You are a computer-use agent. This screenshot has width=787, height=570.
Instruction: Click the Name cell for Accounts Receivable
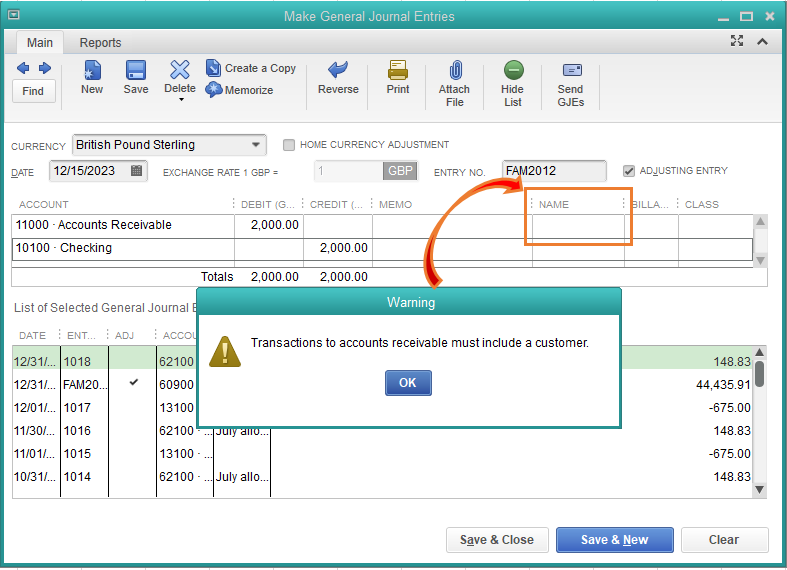578,225
